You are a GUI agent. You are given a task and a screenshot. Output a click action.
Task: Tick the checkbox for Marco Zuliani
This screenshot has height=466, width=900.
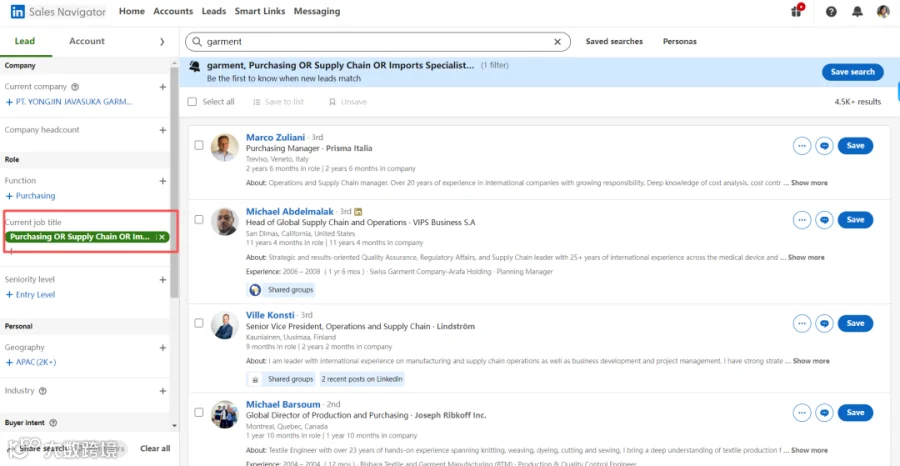pyautogui.click(x=199, y=146)
